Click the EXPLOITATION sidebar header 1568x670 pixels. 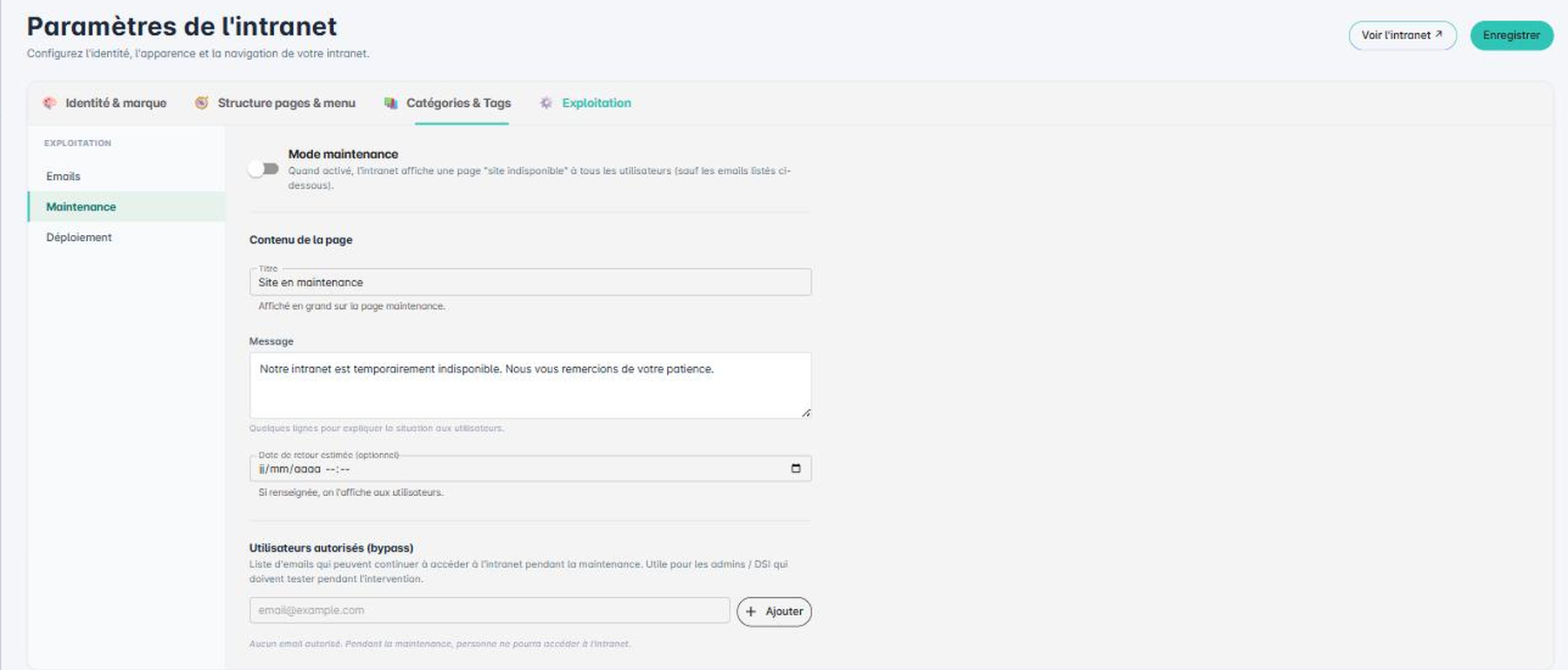[77, 143]
